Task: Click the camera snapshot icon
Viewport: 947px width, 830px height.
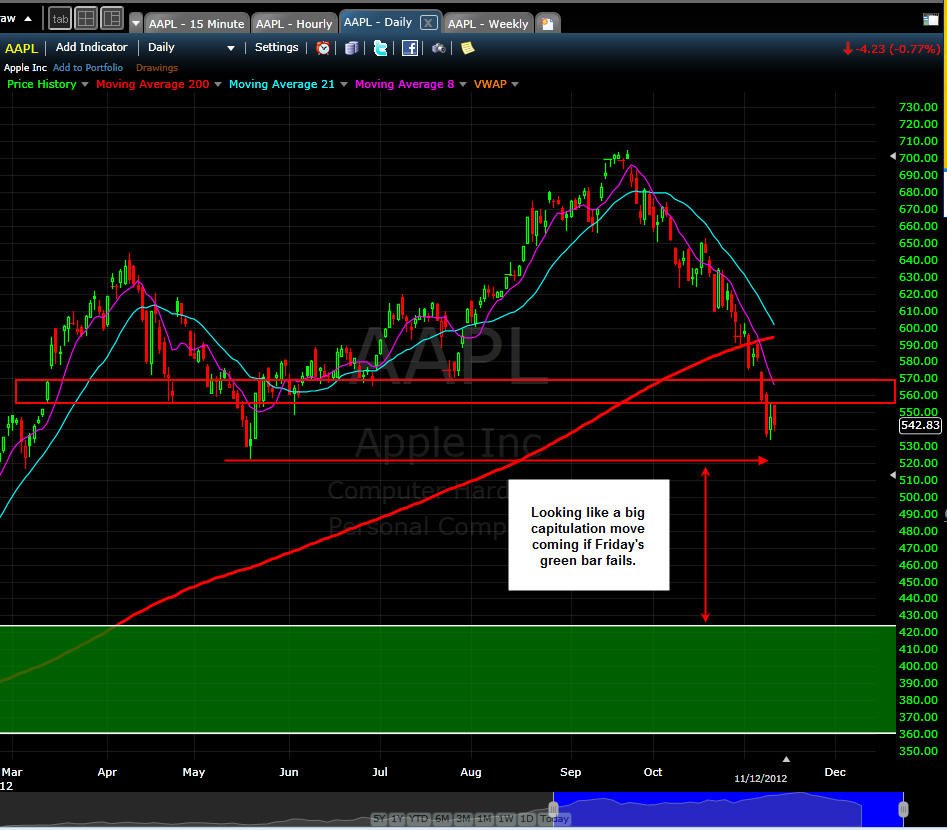Action: pyautogui.click(x=438, y=48)
